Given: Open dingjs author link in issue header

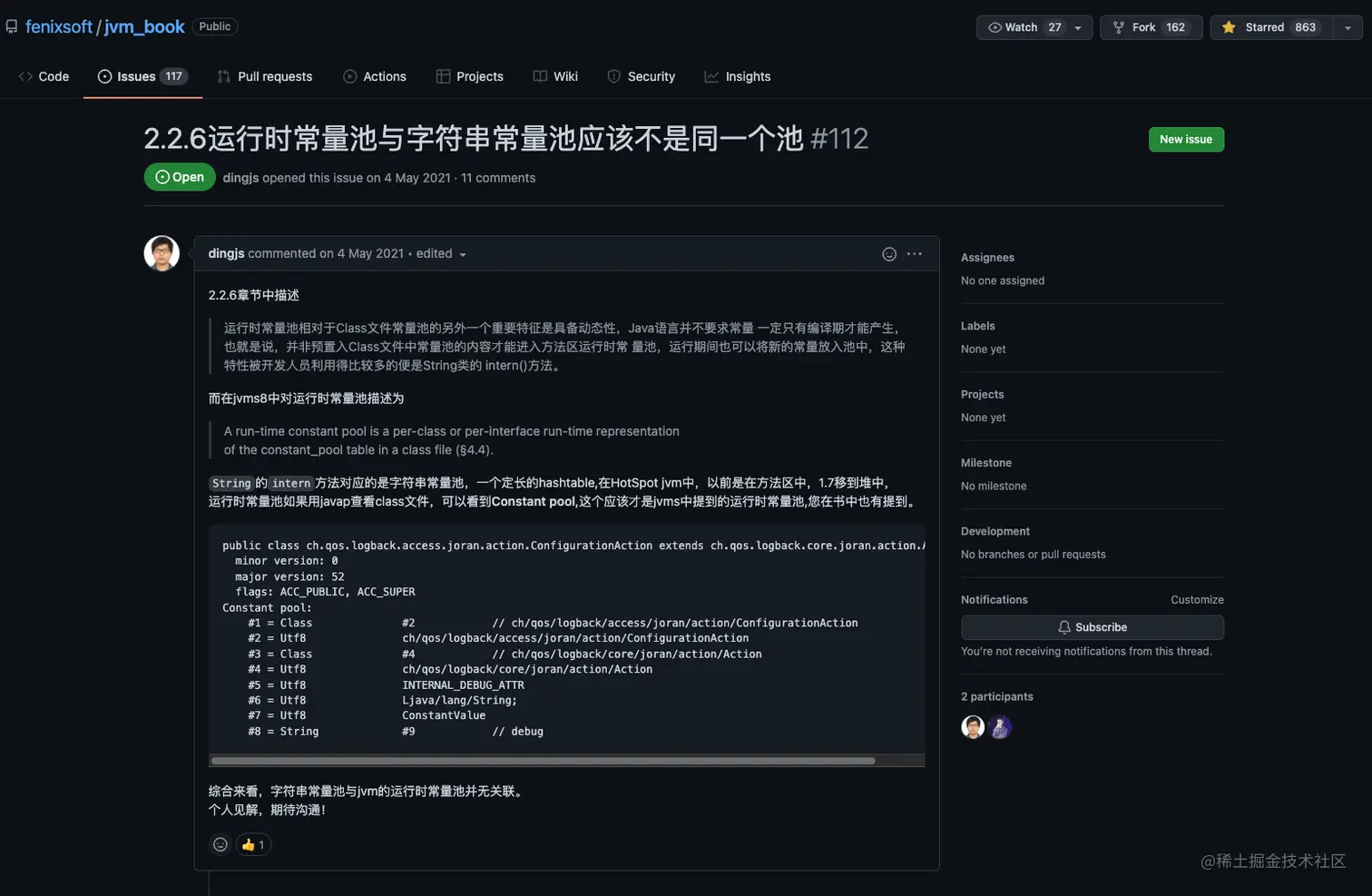Looking at the screenshot, I should pyautogui.click(x=240, y=178).
